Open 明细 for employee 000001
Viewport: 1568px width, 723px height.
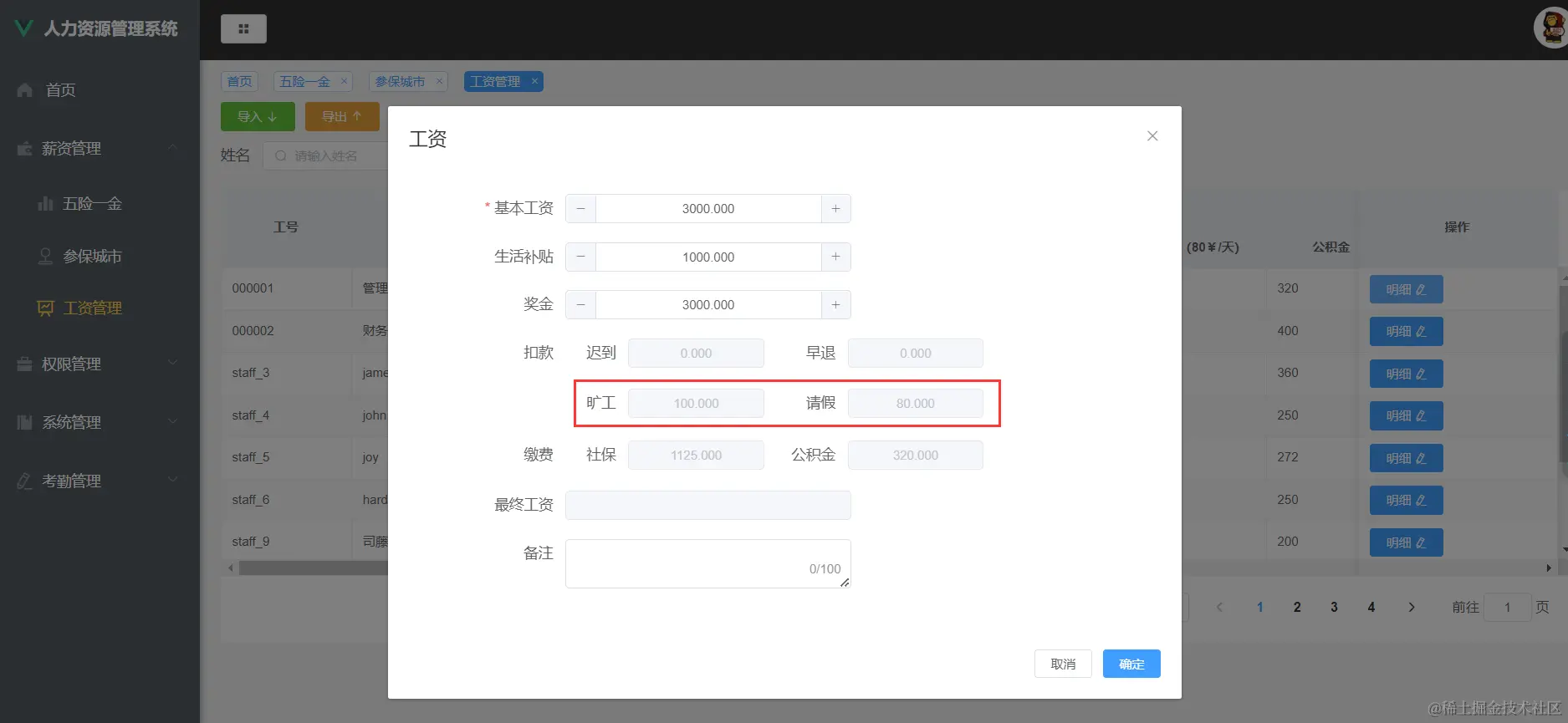point(1406,289)
